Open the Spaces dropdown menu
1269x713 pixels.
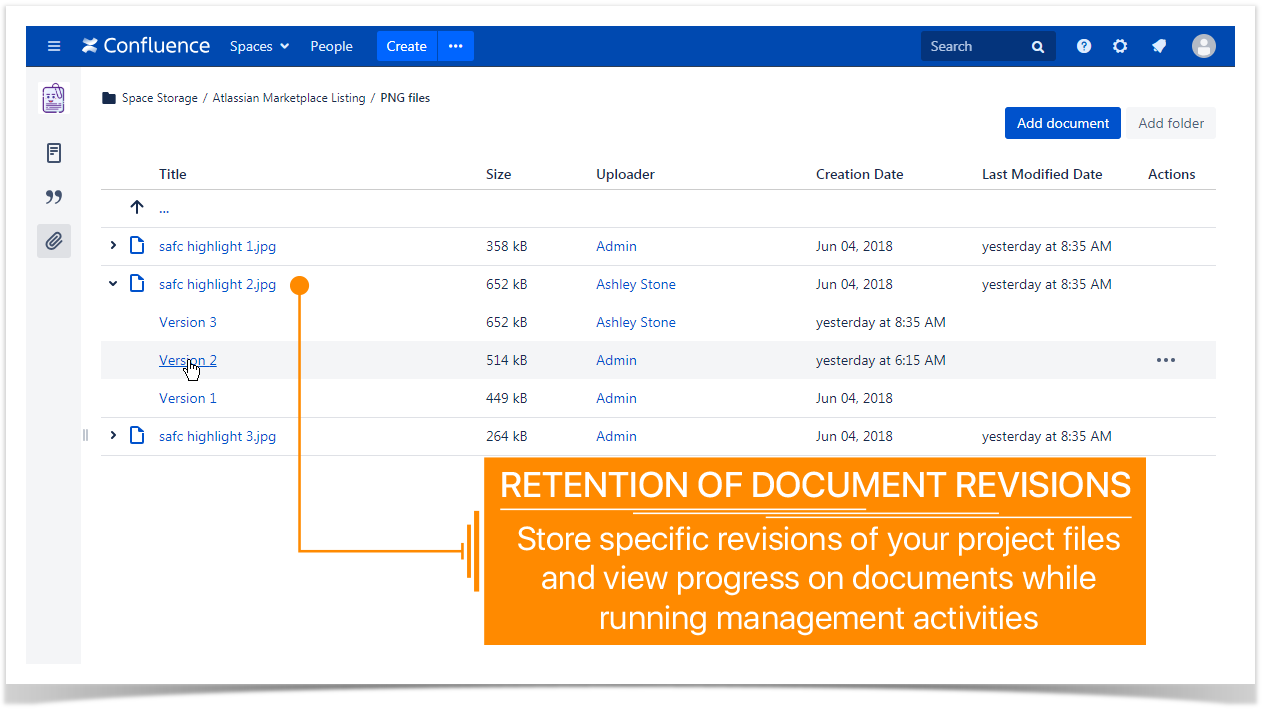tap(259, 46)
